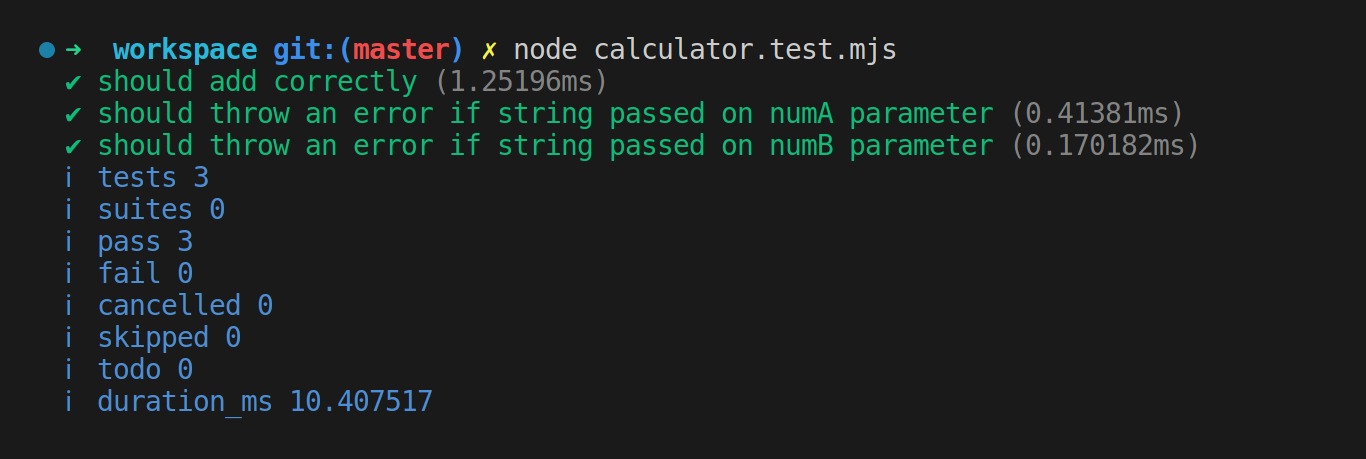
Task: Click the info icon beside "tests 3"
Action: click(70, 177)
